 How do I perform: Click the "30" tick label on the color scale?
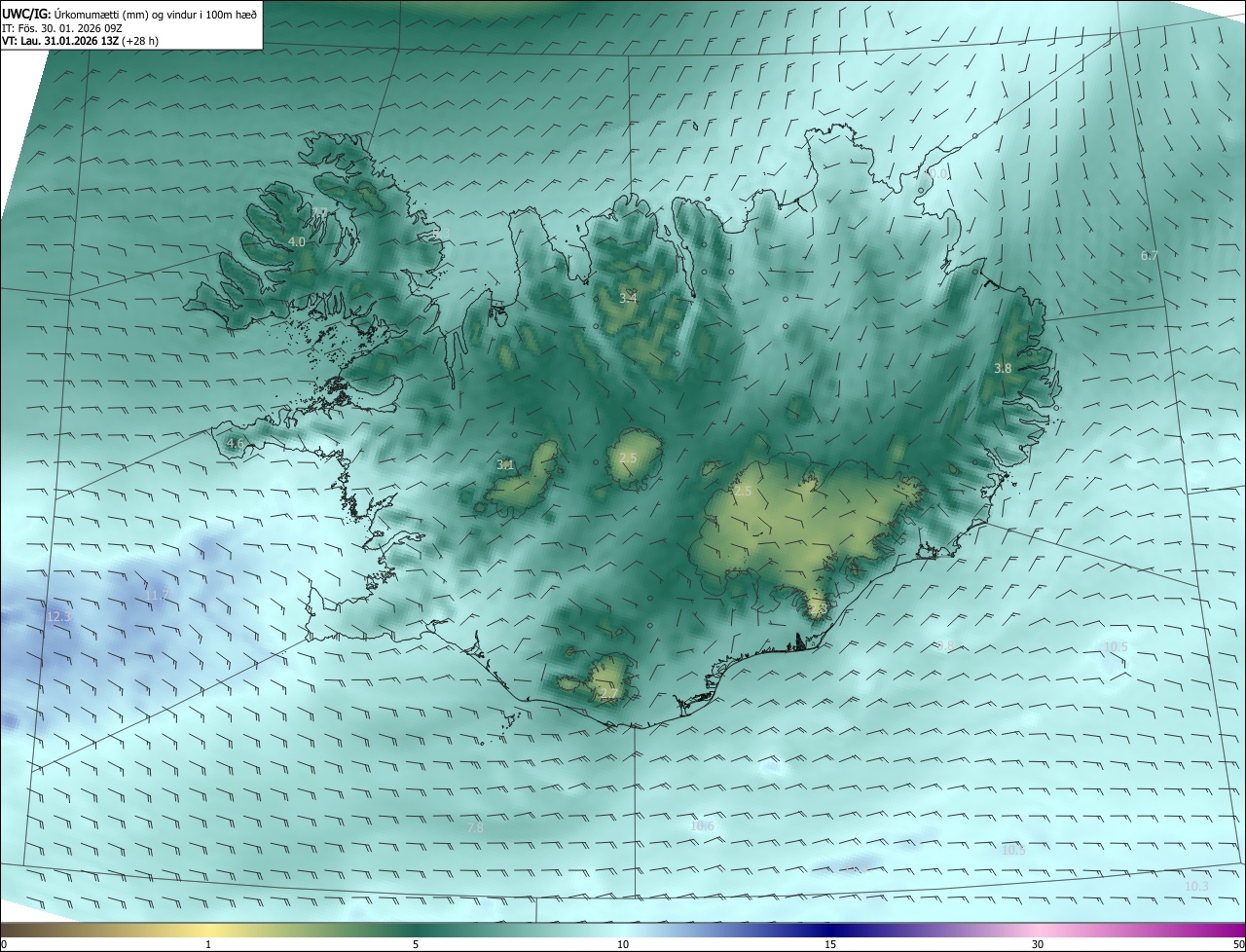point(1038,945)
